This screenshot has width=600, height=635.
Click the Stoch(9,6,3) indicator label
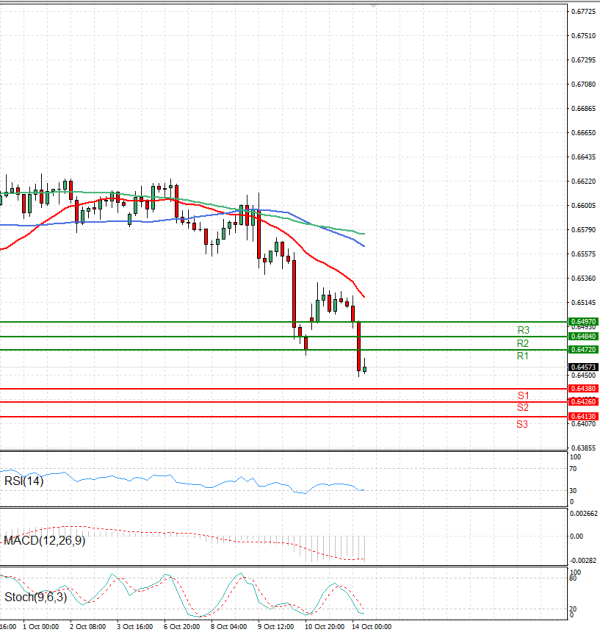[x=36, y=598]
